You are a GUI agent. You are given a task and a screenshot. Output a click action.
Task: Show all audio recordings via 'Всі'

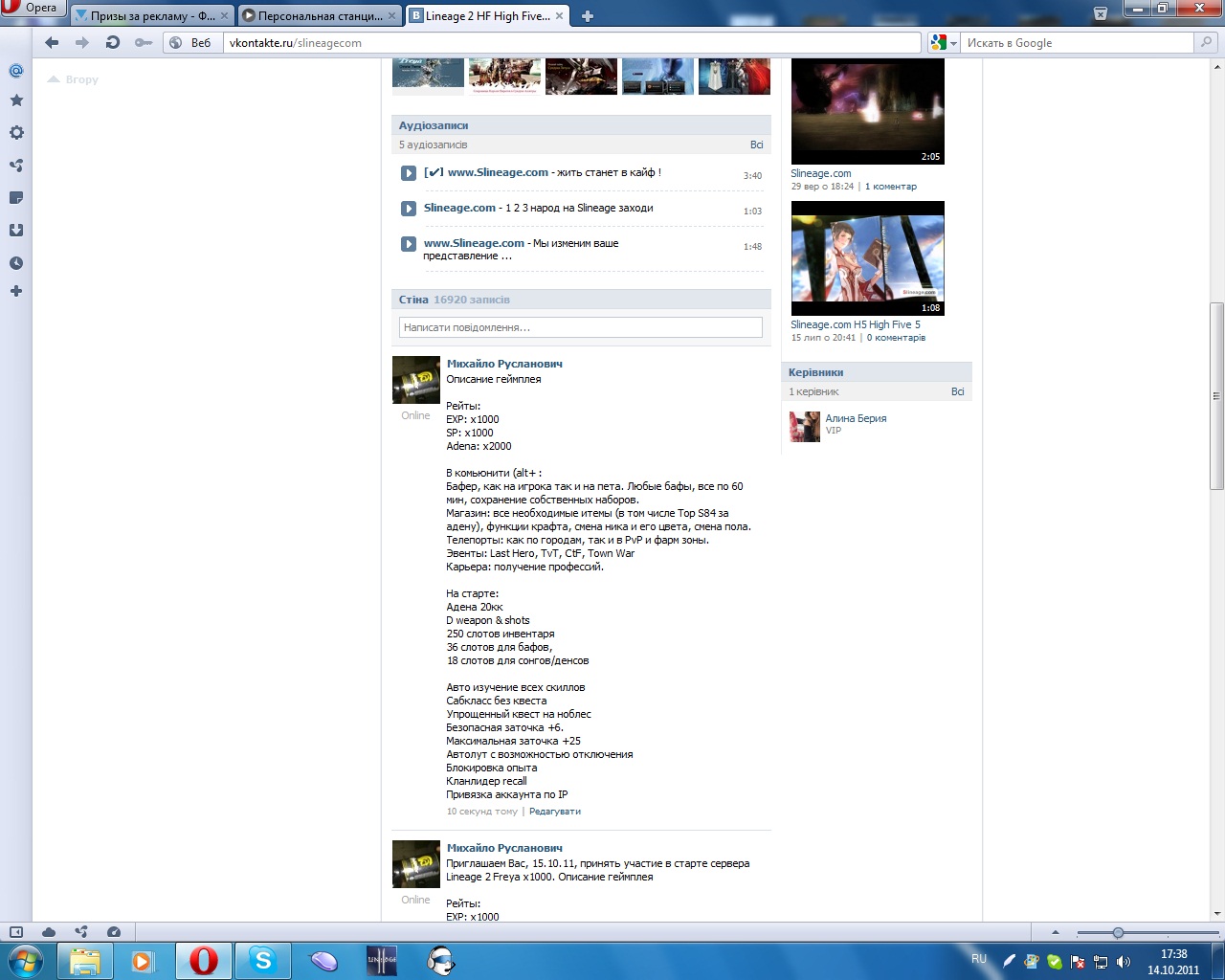pos(757,145)
